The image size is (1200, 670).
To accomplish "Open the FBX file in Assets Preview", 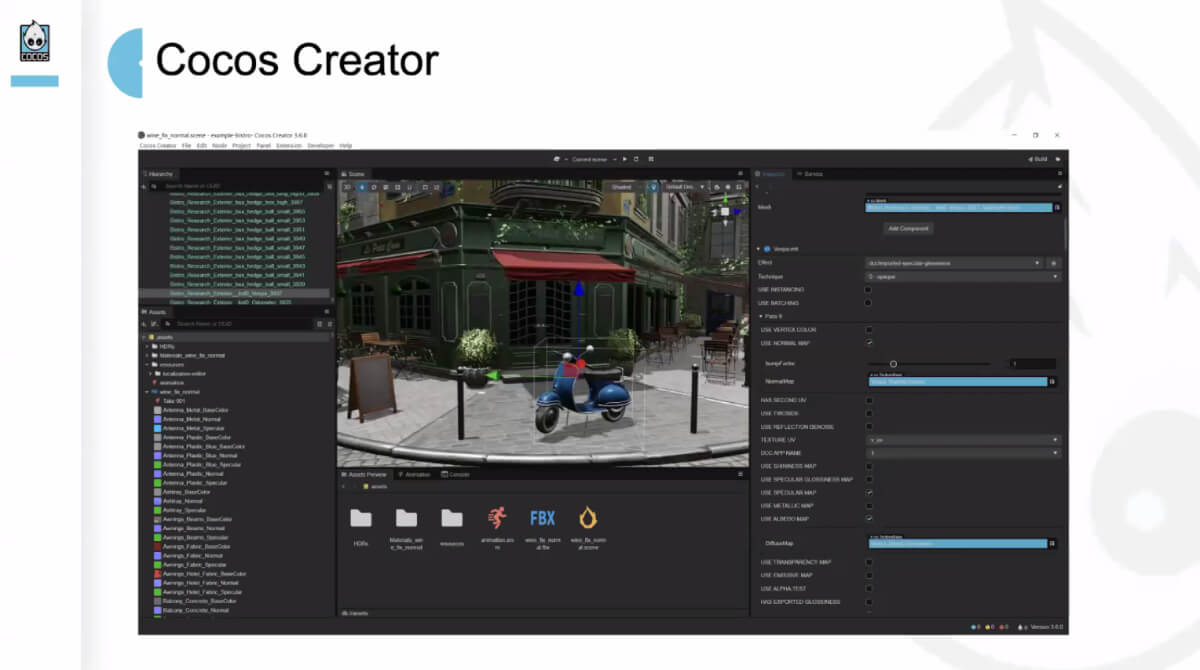I will point(542,518).
